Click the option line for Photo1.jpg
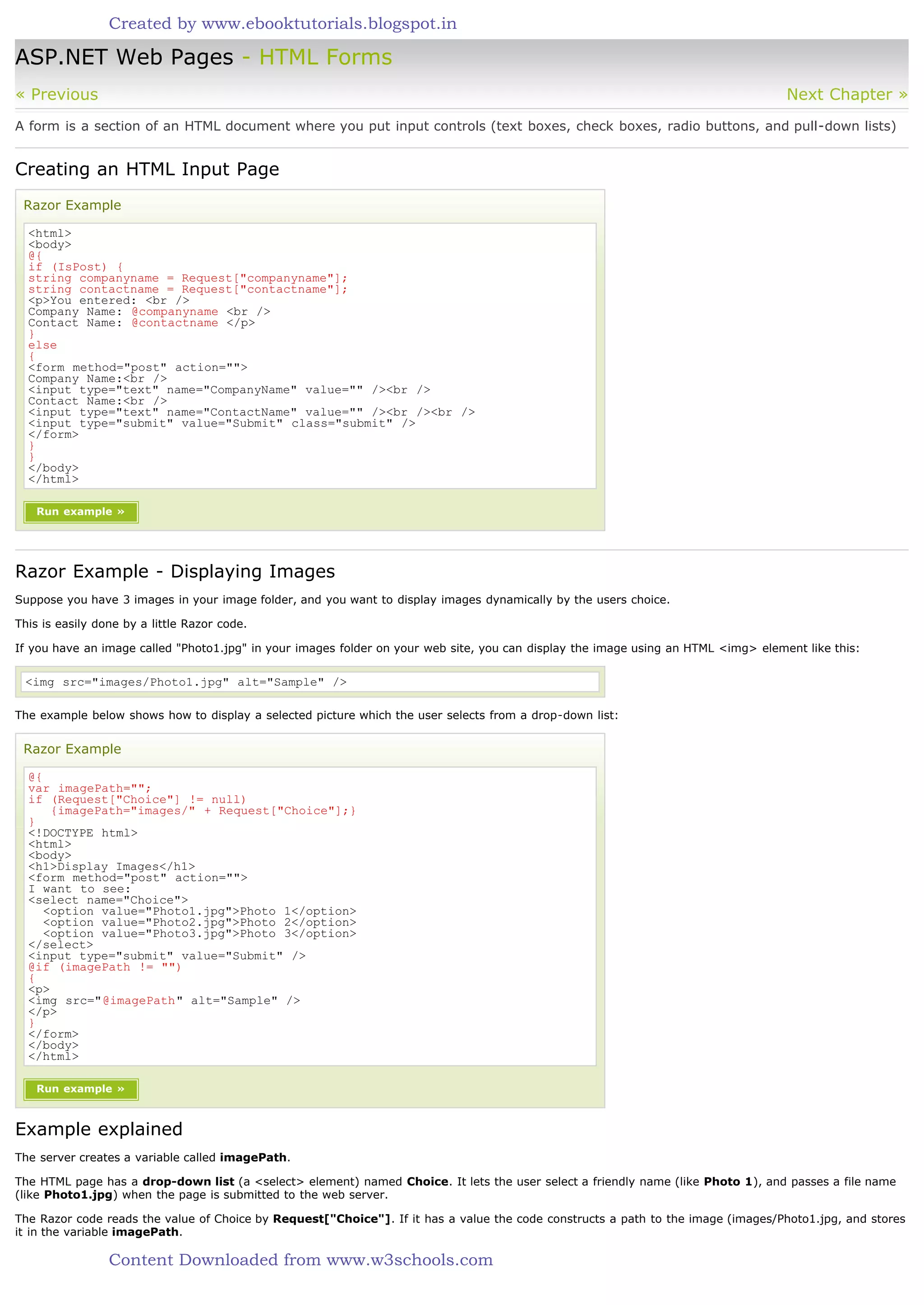 pos(200,911)
